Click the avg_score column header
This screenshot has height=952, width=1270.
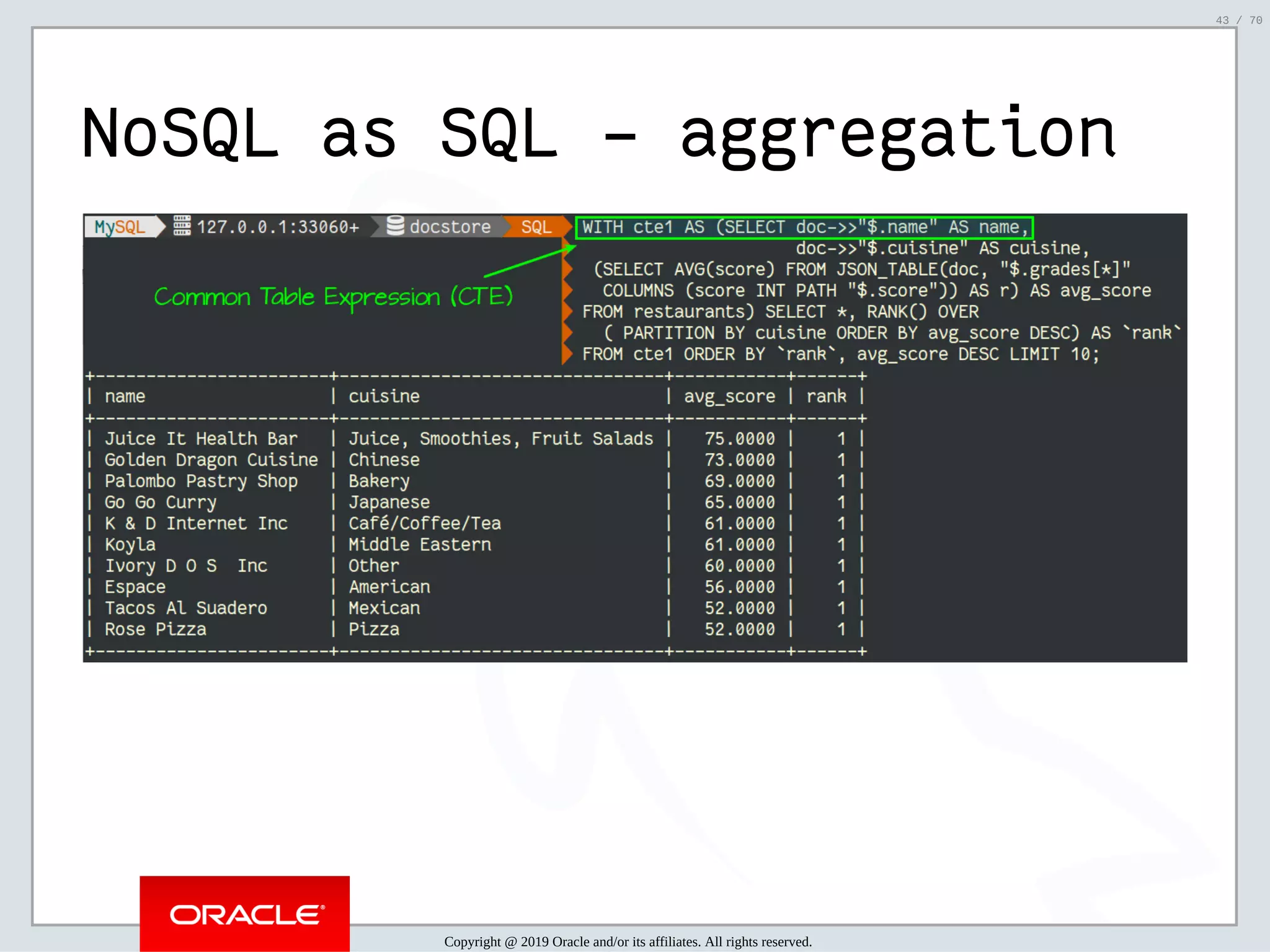tap(729, 397)
